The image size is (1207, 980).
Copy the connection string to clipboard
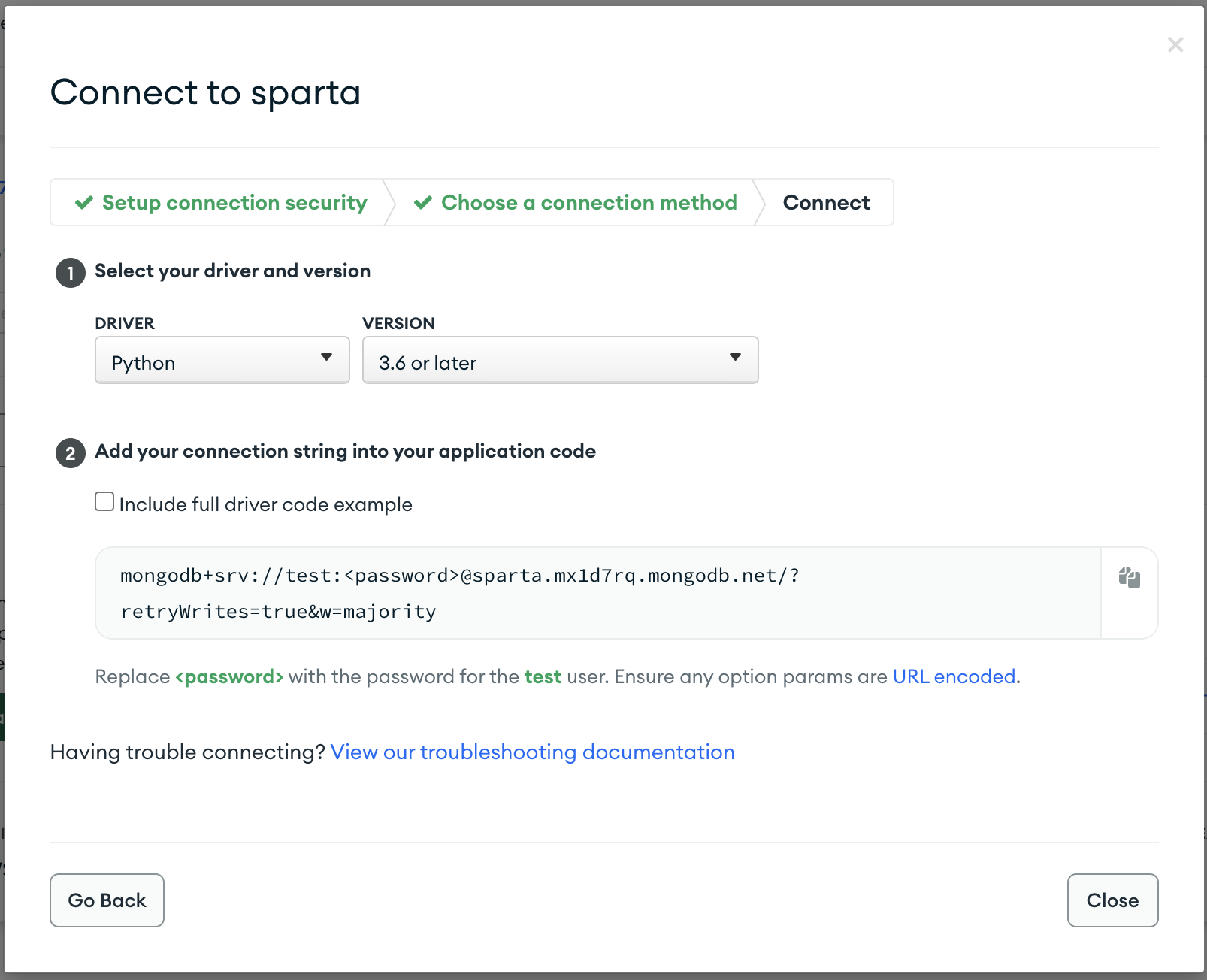[x=1129, y=578]
